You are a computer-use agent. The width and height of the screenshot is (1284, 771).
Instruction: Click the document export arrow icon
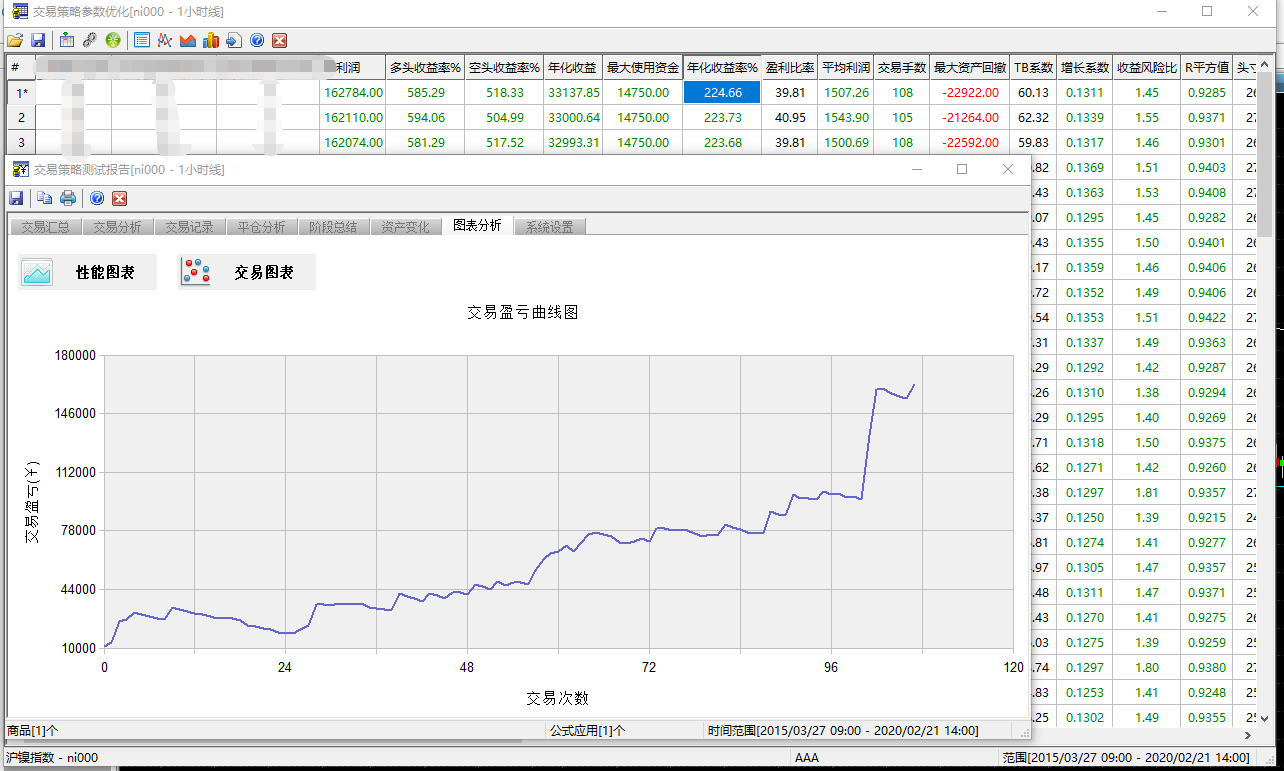pos(233,41)
